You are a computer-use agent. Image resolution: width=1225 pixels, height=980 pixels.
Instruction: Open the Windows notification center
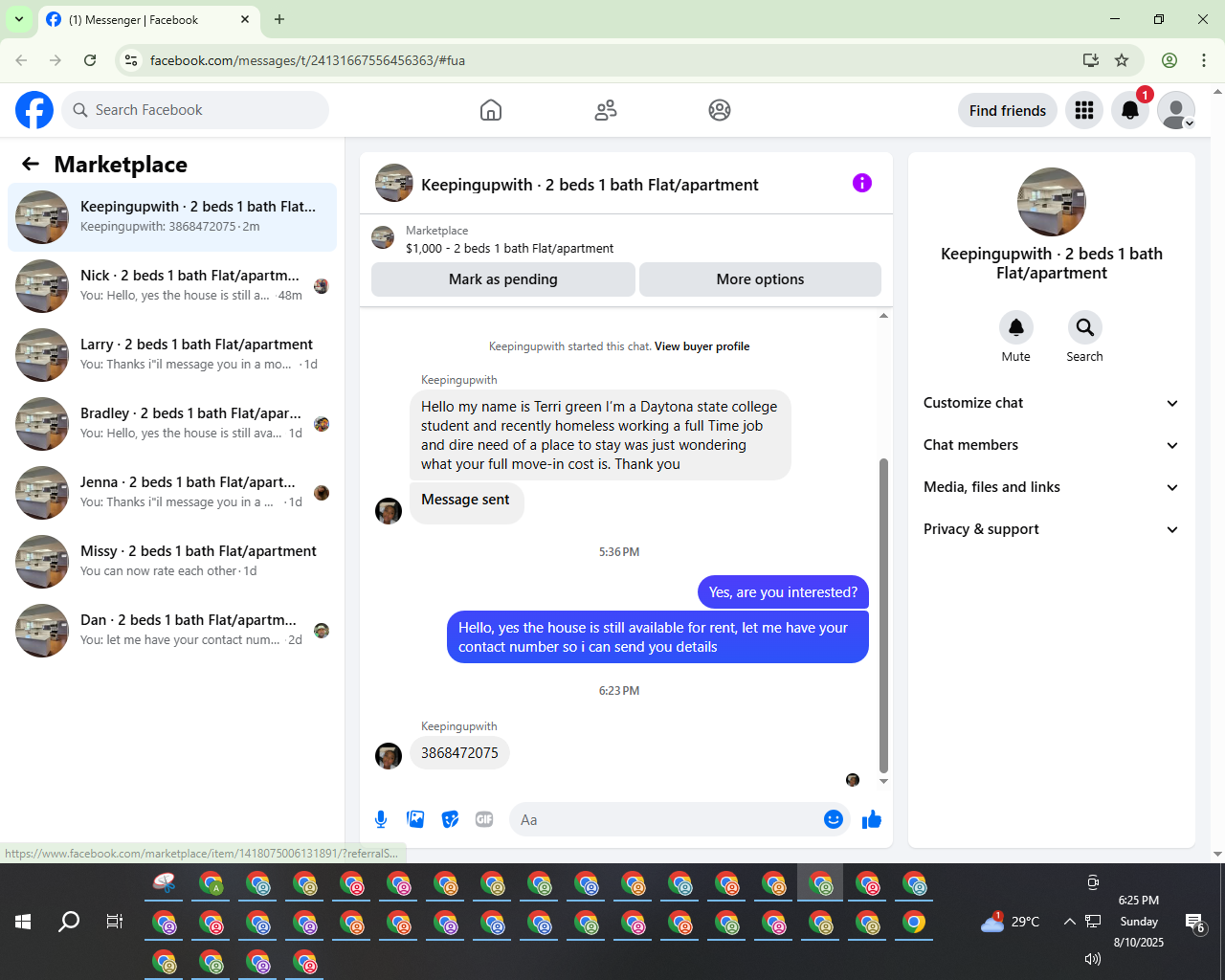coord(1194,923)
